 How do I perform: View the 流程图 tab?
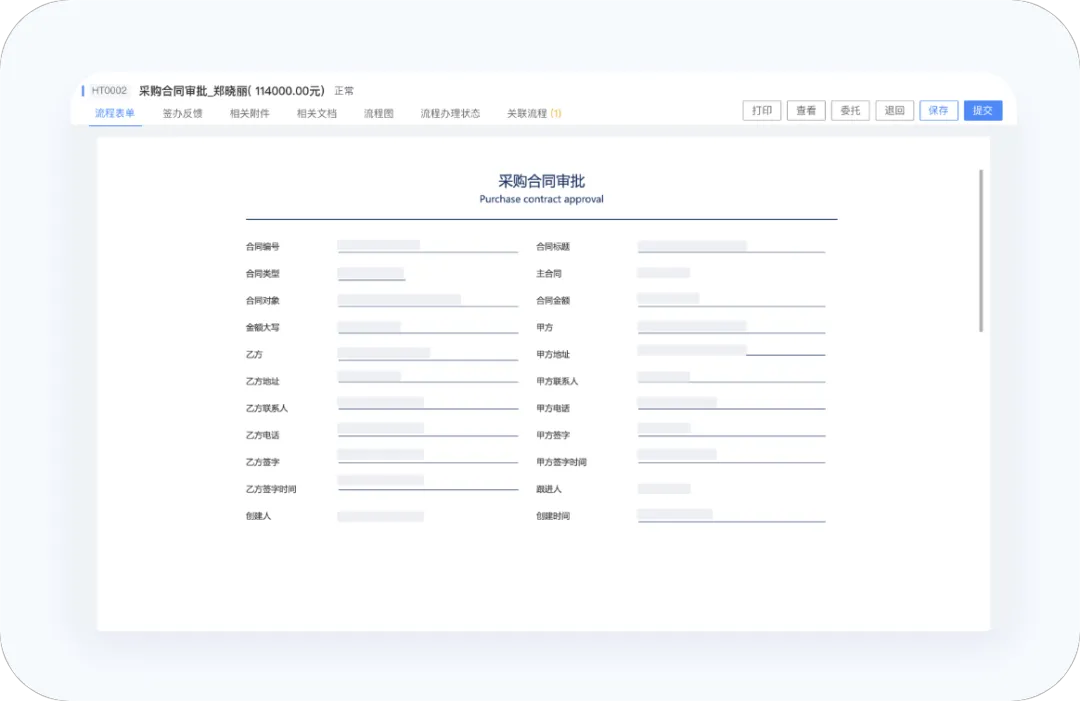coord(378,113)
